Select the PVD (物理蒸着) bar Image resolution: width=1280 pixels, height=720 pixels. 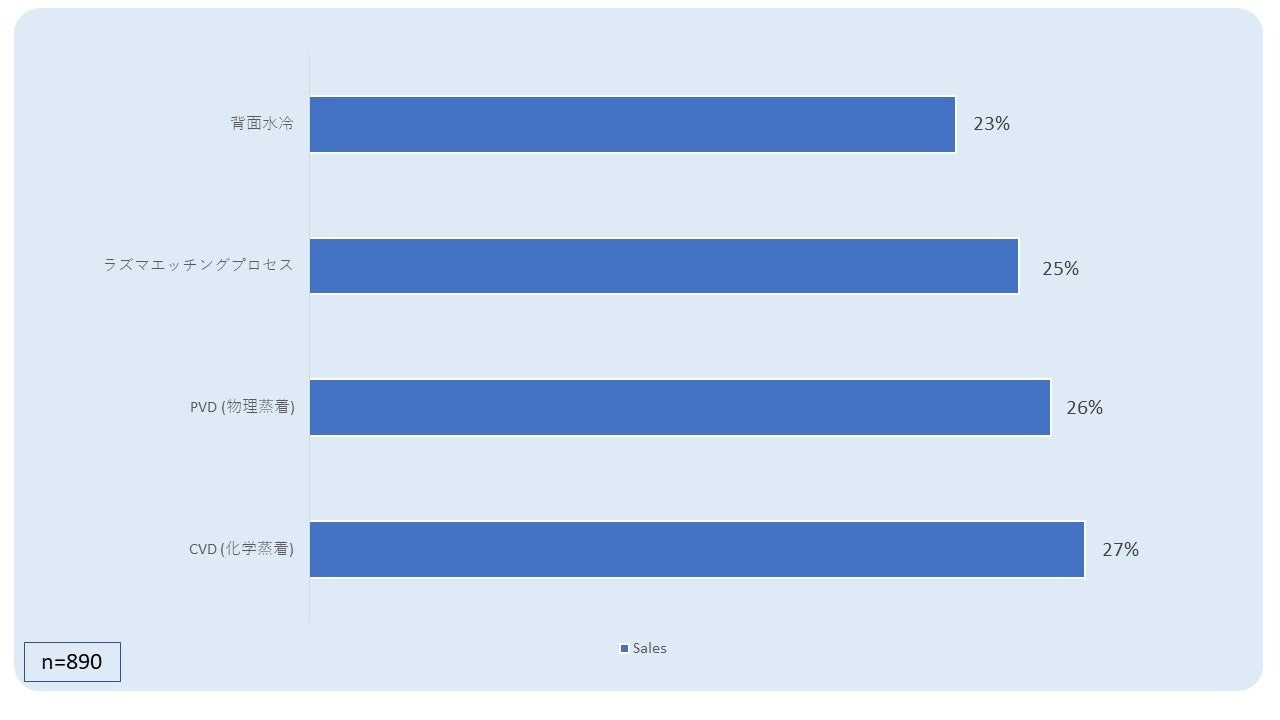point(680,407)
